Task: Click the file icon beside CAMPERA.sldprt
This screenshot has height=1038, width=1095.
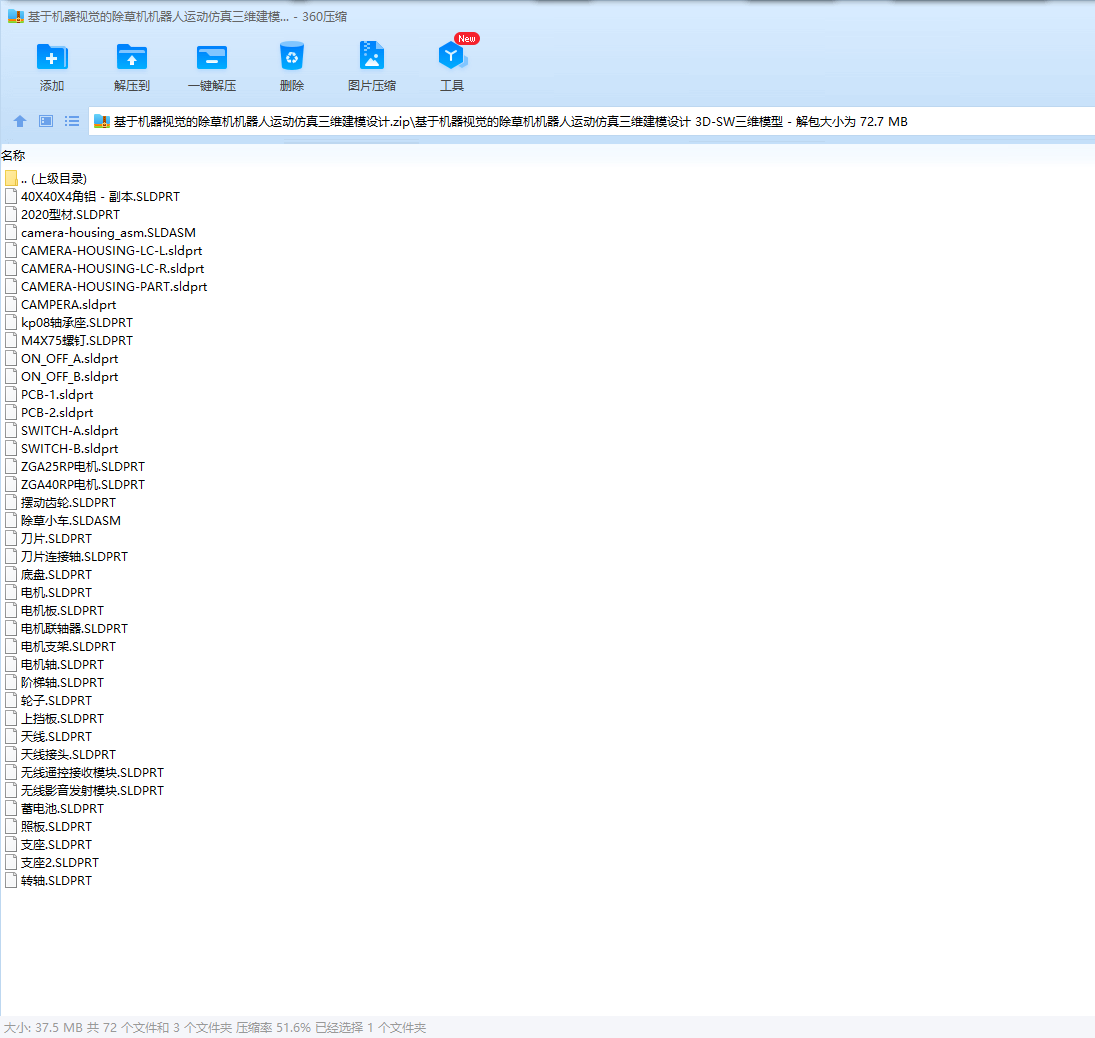Action: [10, 305]
